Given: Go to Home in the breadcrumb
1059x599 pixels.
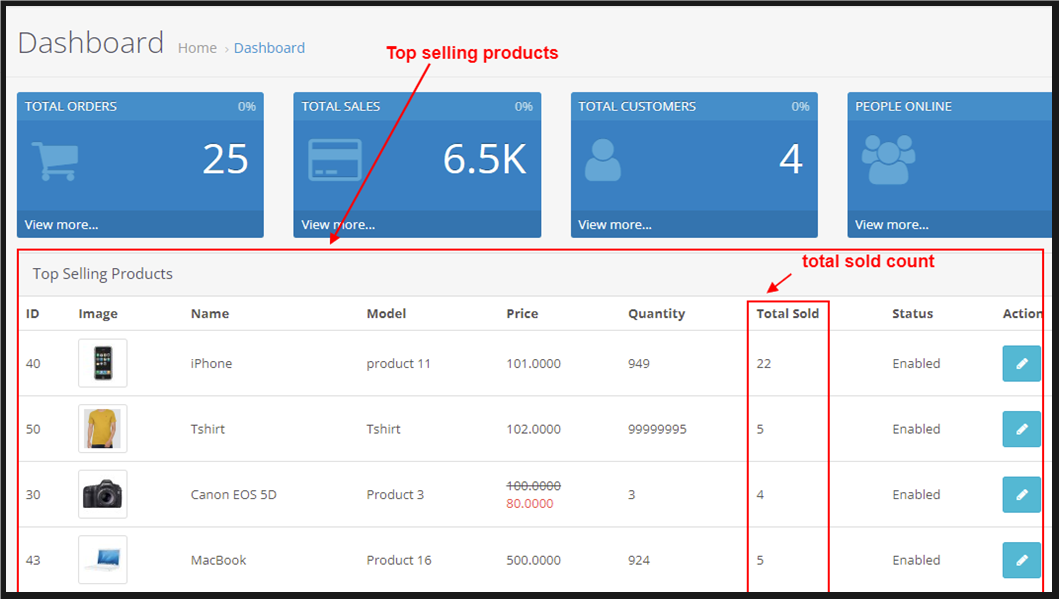Looking at the screenshot, I should click(197, 48).
